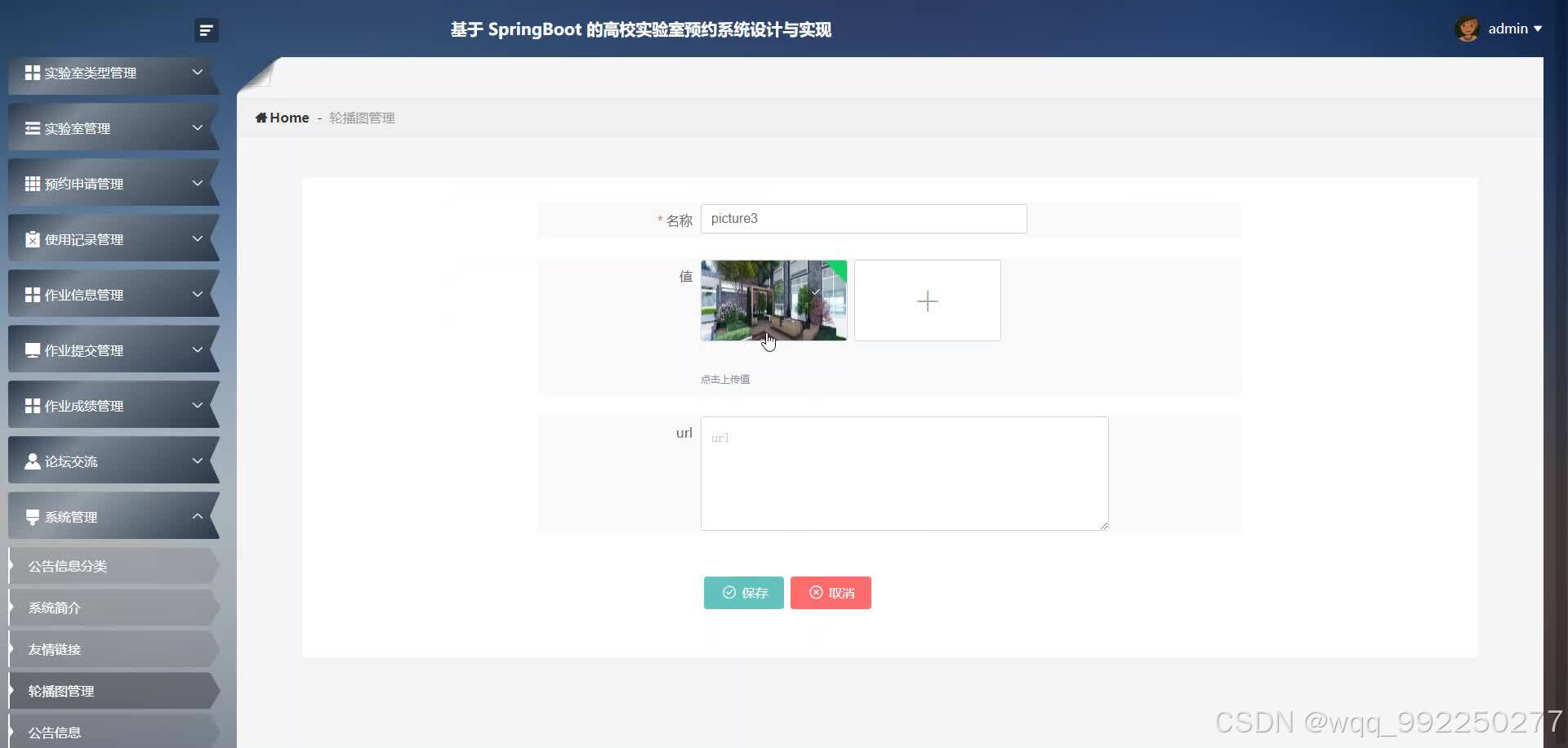Click the Home breadcrumb link
Viewport: 1568px width, 748px height.
[289, 118]
